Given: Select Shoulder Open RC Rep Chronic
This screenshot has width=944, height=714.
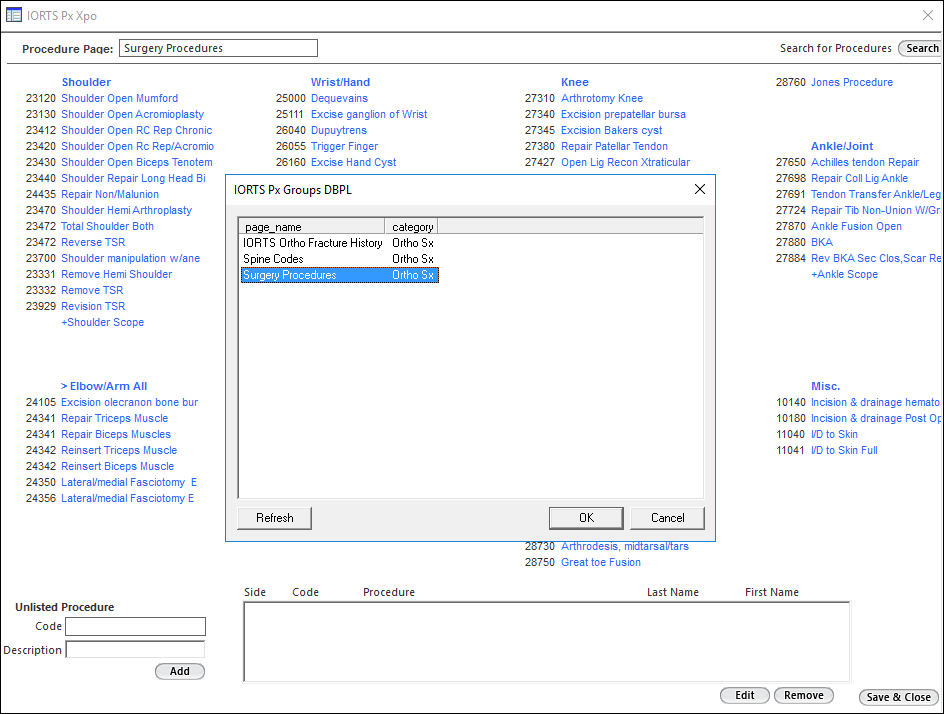Looking at the screenshot, I should [x=137, y=130].
